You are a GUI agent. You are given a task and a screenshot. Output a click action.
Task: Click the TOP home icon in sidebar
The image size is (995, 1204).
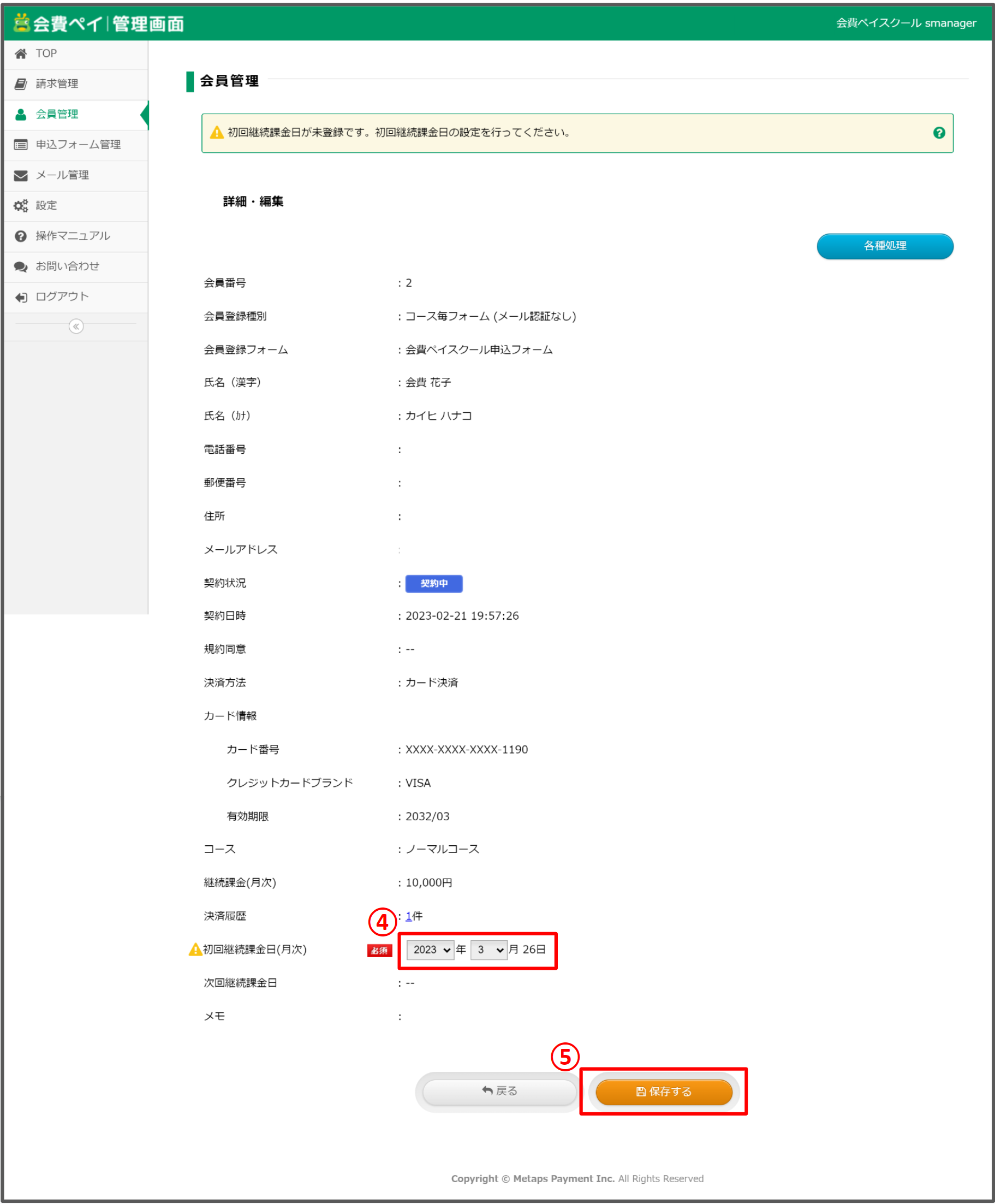coord(21,54)
